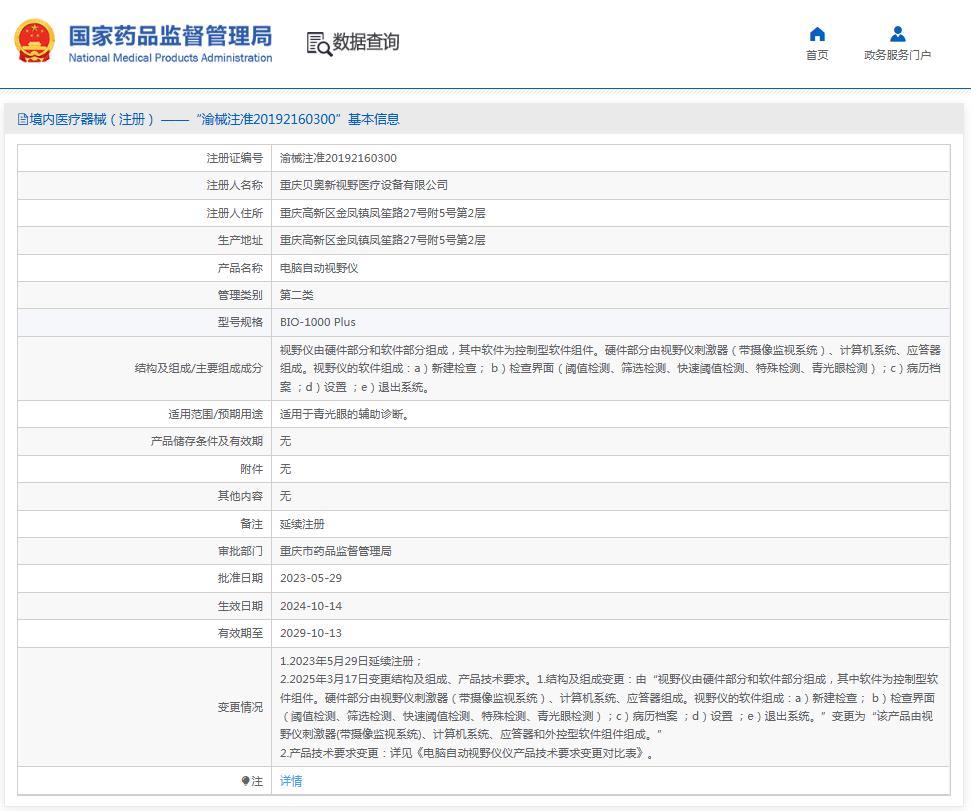This screenshot has height=811, width=971.
Task: Click the national emblem logo
Action: click(x=35, y=41)
